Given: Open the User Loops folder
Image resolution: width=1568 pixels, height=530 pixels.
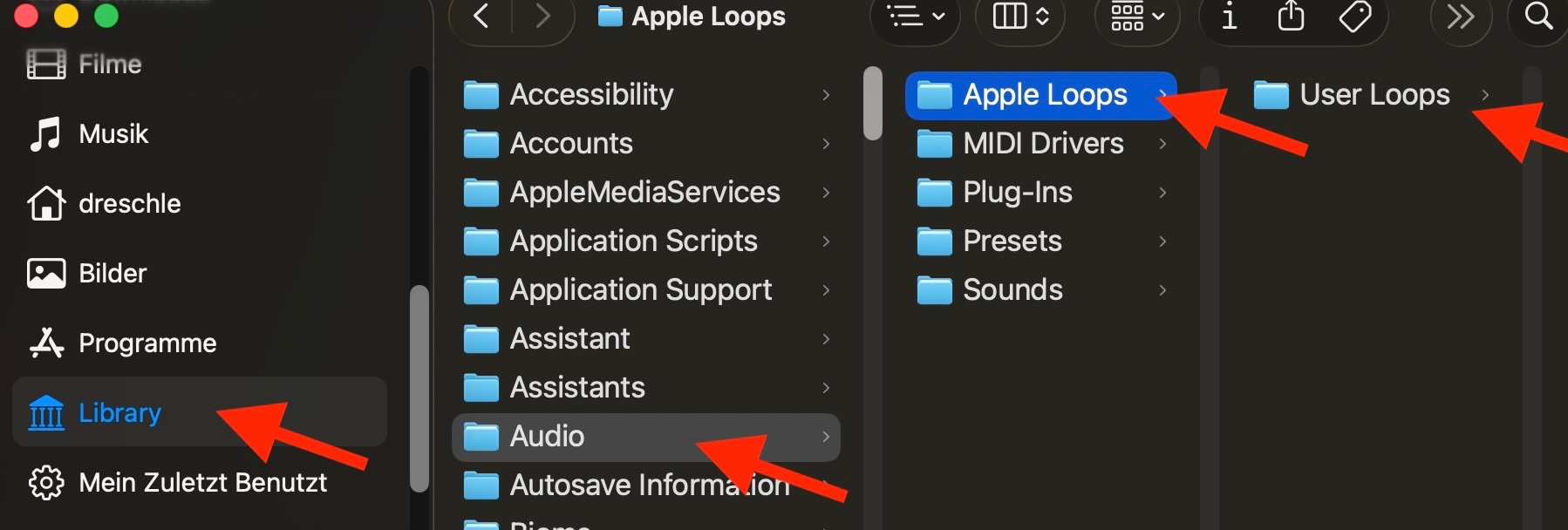Looking at the screenshot, I should pyautogui.click(x=1374, y=95).
